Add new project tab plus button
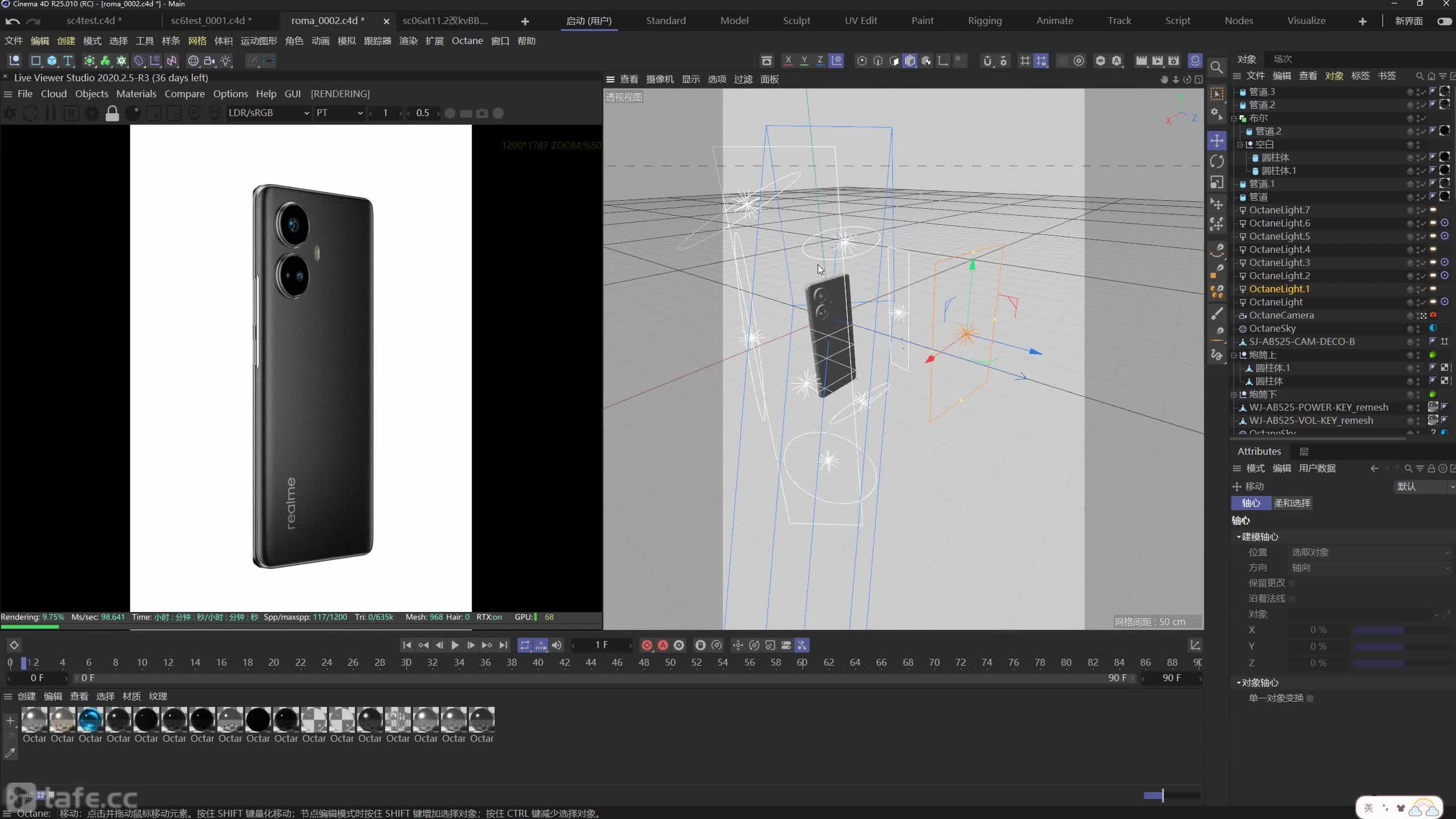Image resolution: width=1456 pixels, height=819 pixels. 524,21
